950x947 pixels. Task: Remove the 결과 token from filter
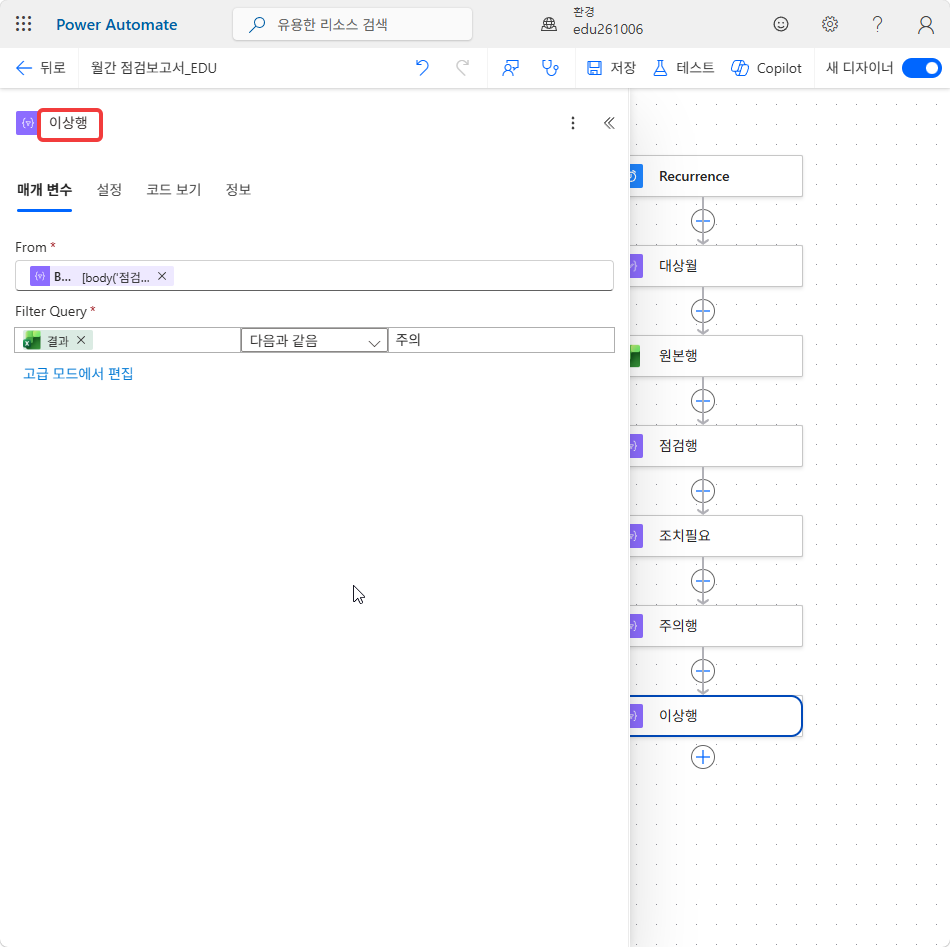pos(81,341)
